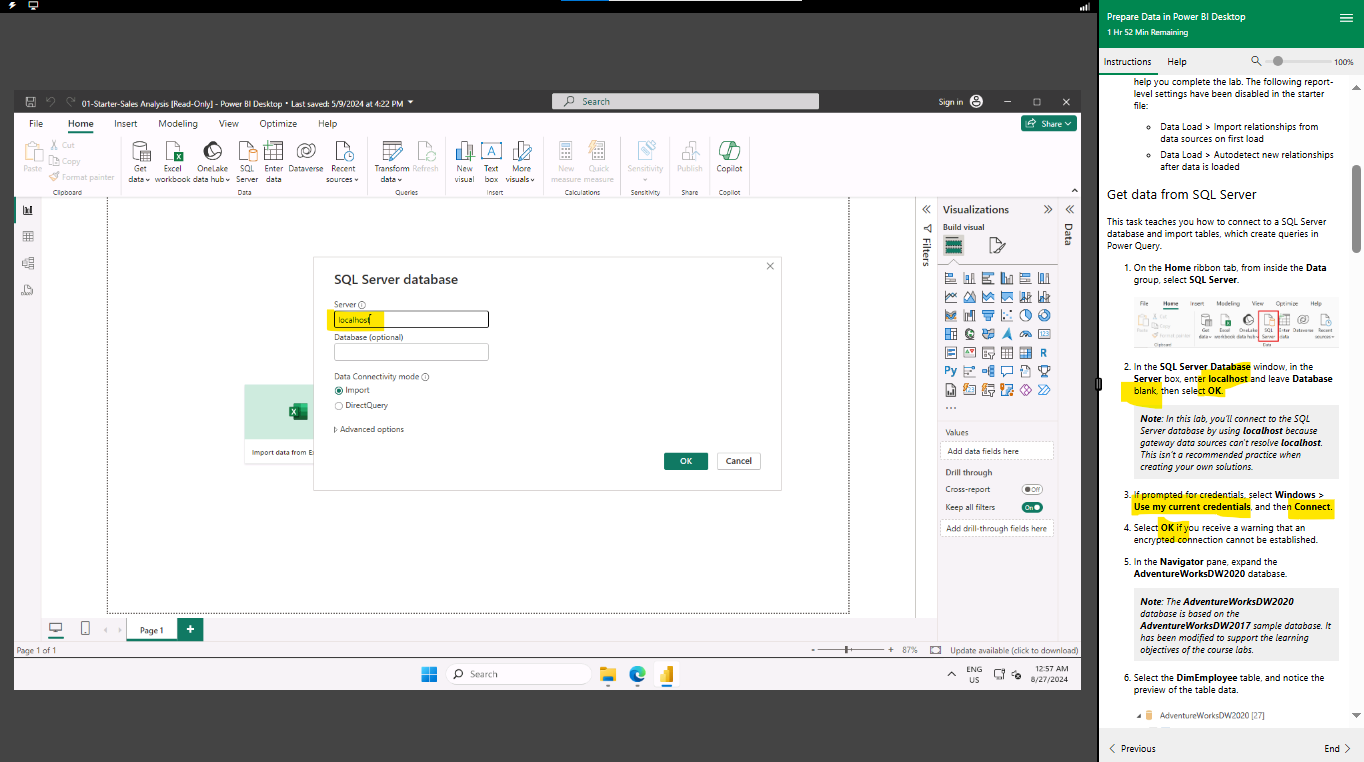Click OK in SQL Server dialog
Screen dimensions: 1364x762
pos(686,461)
